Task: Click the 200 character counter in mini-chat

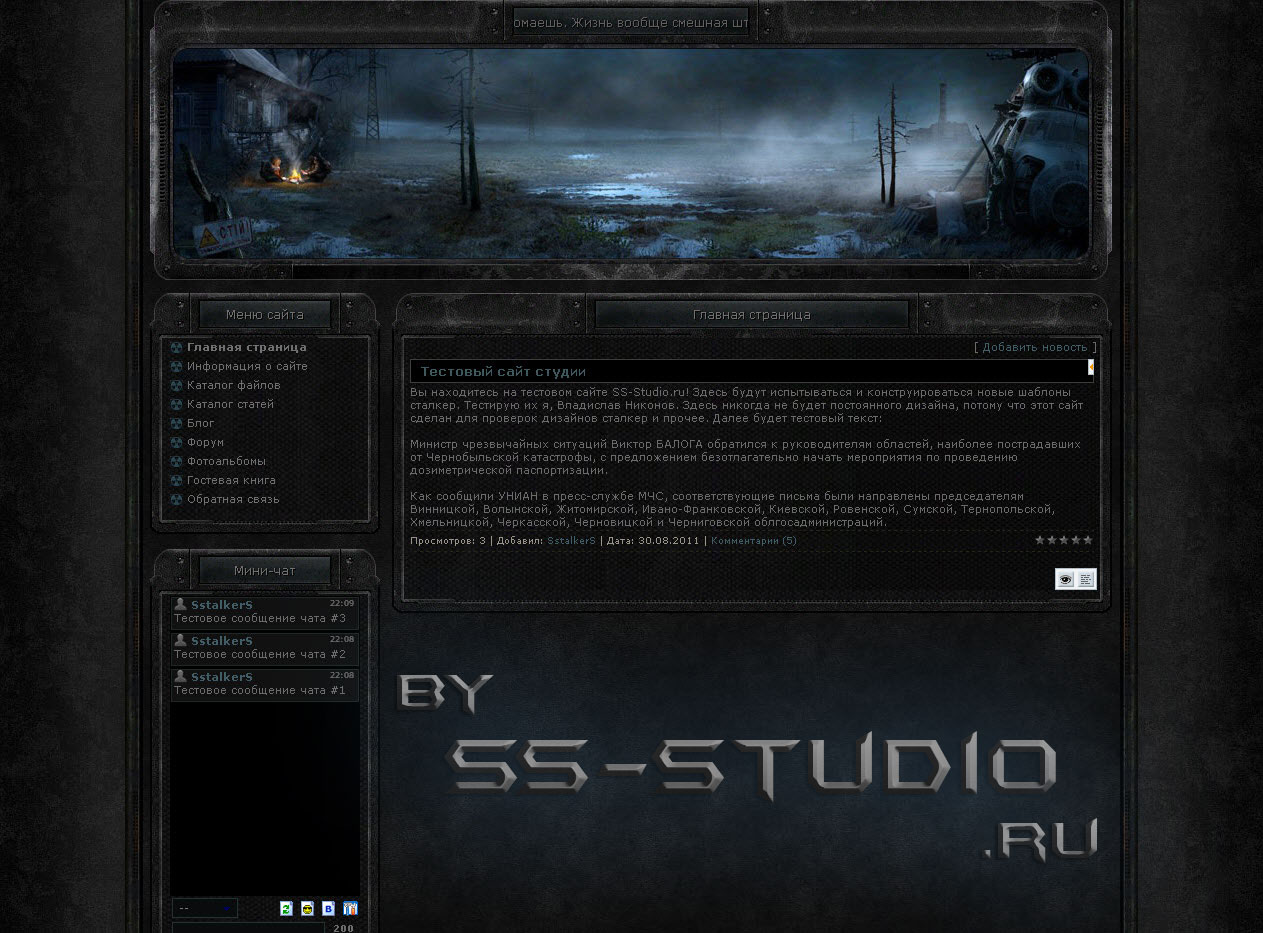Action: click(343, 928)
